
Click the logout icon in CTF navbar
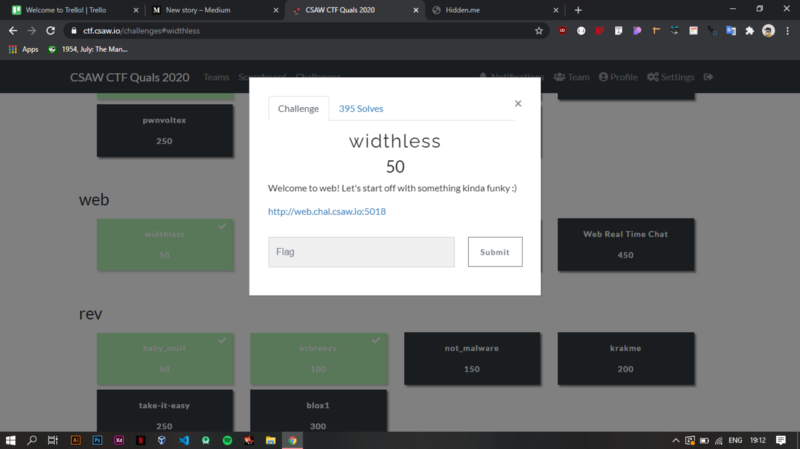pyautogui.click(x=708, y=77)
